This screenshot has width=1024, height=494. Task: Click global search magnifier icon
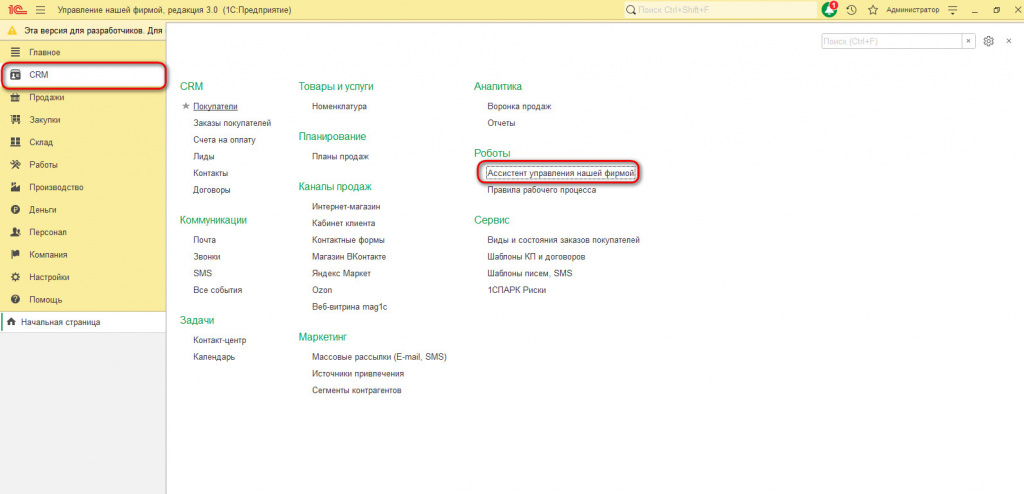tap(631, 10)
